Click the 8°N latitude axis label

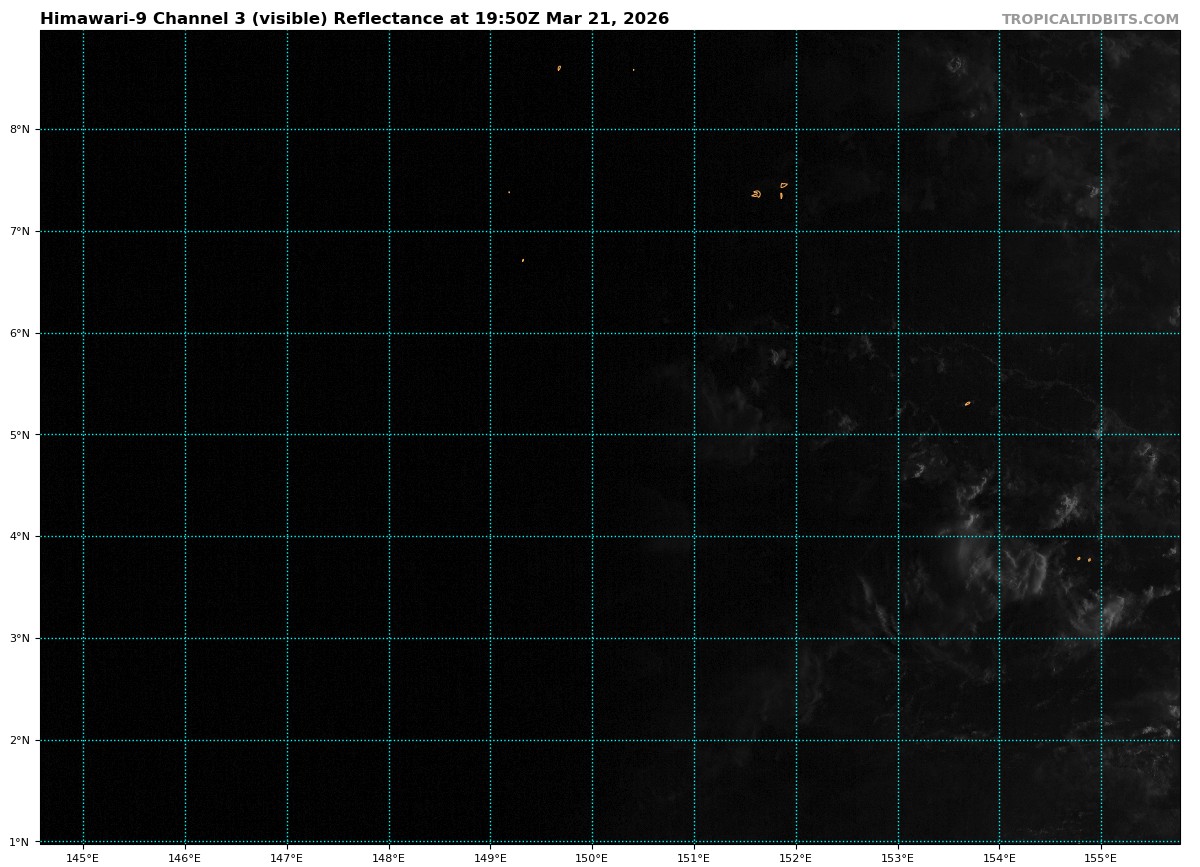pyautogui.click(x=20, y=130)
